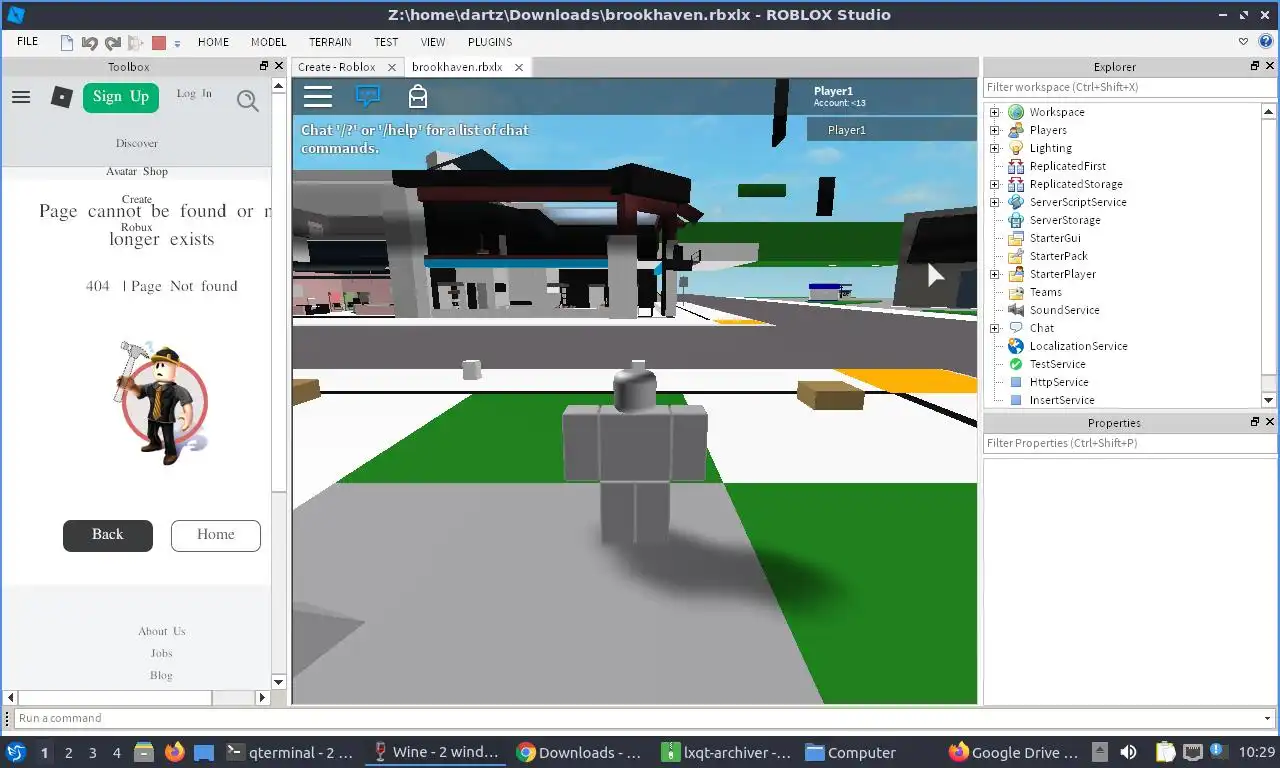Click the Avatar Shop link
Image resolution: width=1280 pixels, height=768 pixels.
tap(137, 171)
